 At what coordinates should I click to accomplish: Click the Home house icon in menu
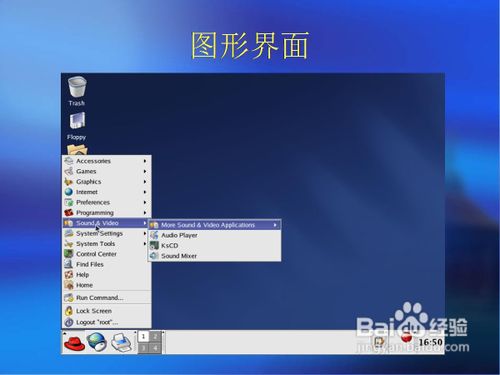(69, 285)
